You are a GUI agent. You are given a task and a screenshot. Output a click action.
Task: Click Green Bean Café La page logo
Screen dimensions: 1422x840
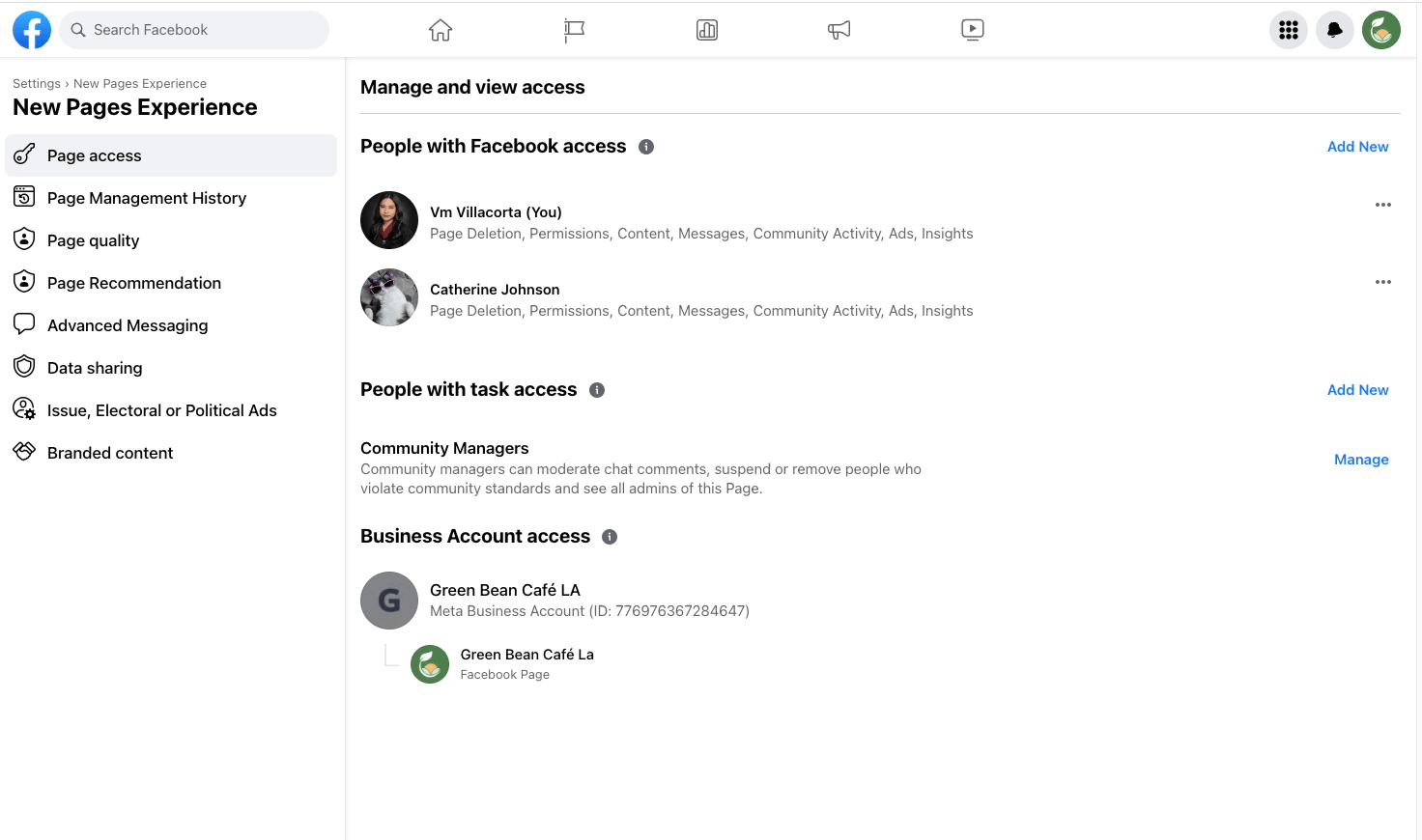430,664
